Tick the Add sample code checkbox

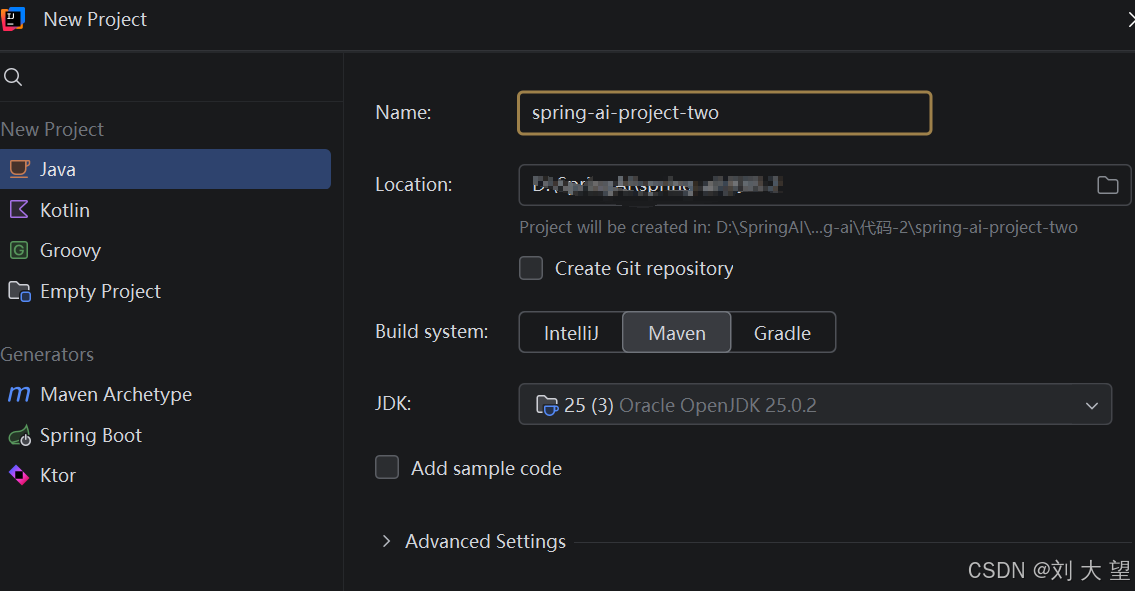coord(387,468)
